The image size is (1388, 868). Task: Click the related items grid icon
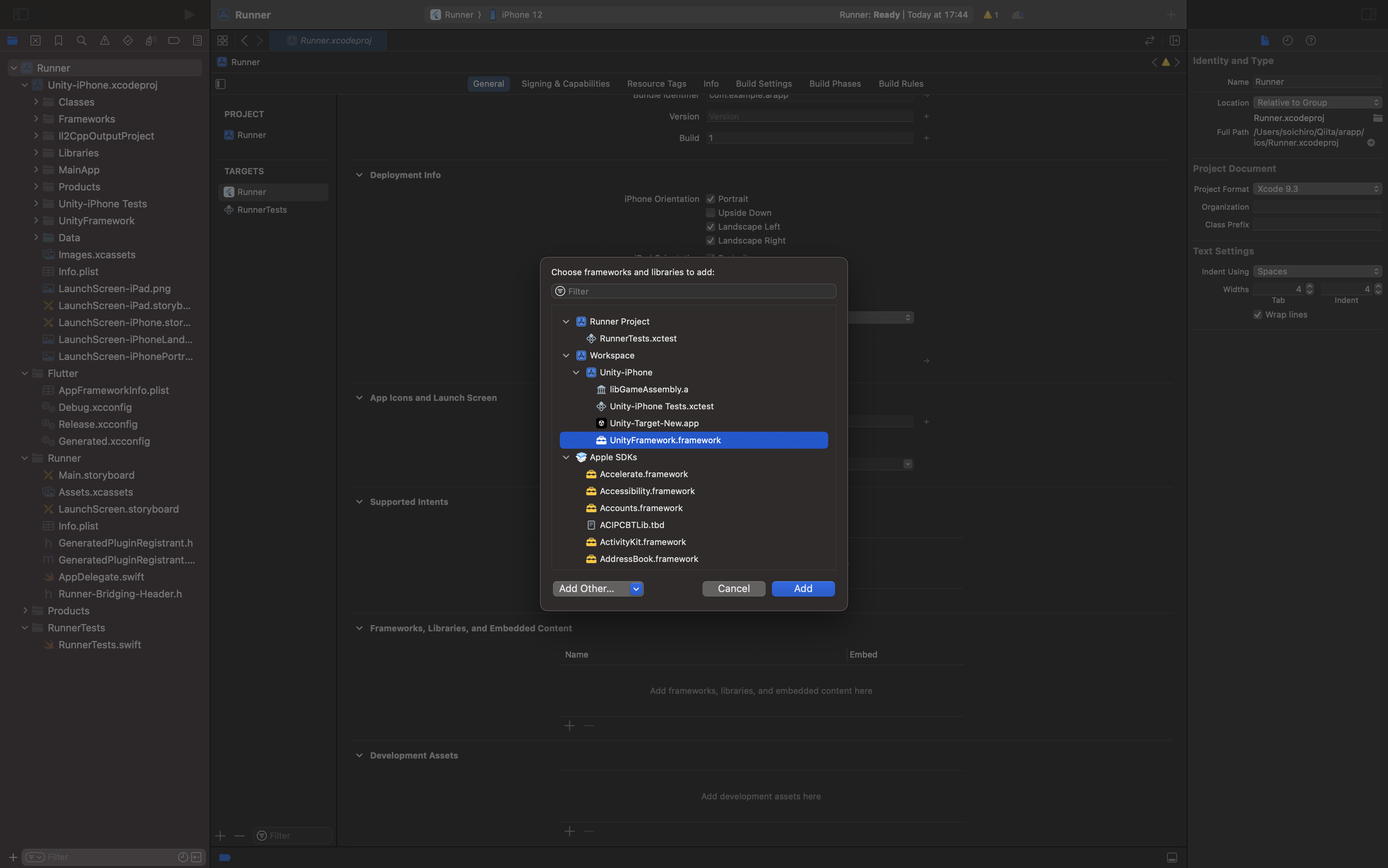[x=222, y=41]
